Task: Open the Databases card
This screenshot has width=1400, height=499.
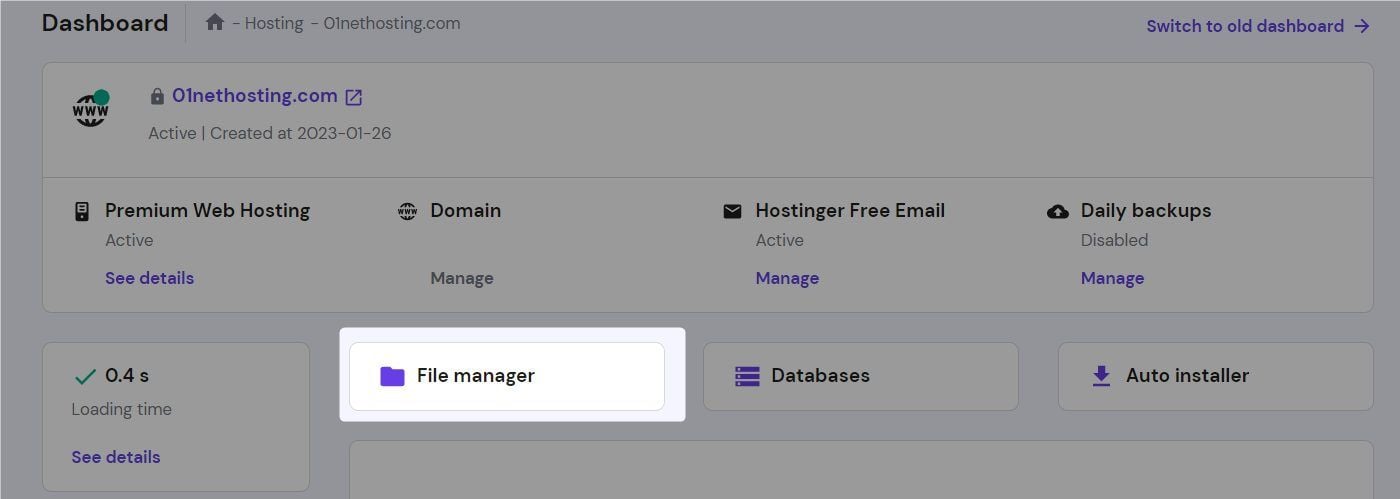Action: pos(861,376)
